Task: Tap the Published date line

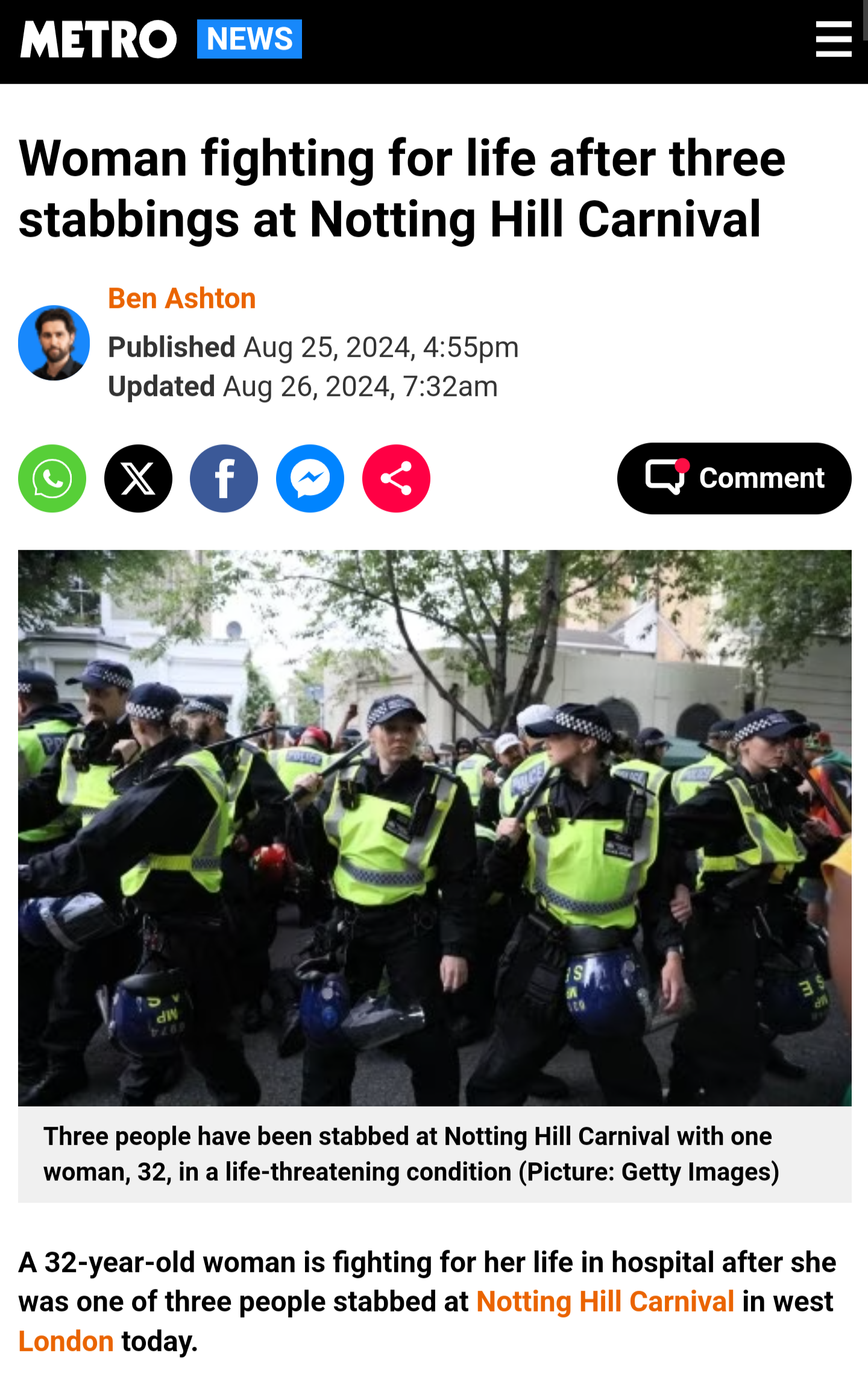Action: (313, 347)
